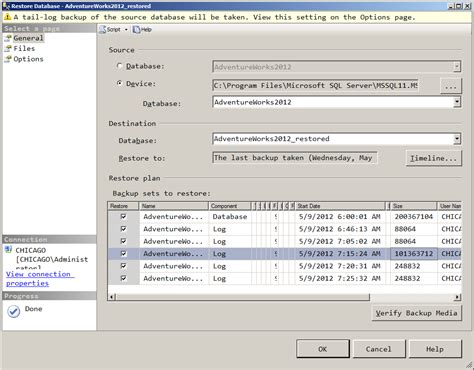Uncheck restore for Log backup 7:25:32 AM
474x370 pixels.
coord(123,278)
